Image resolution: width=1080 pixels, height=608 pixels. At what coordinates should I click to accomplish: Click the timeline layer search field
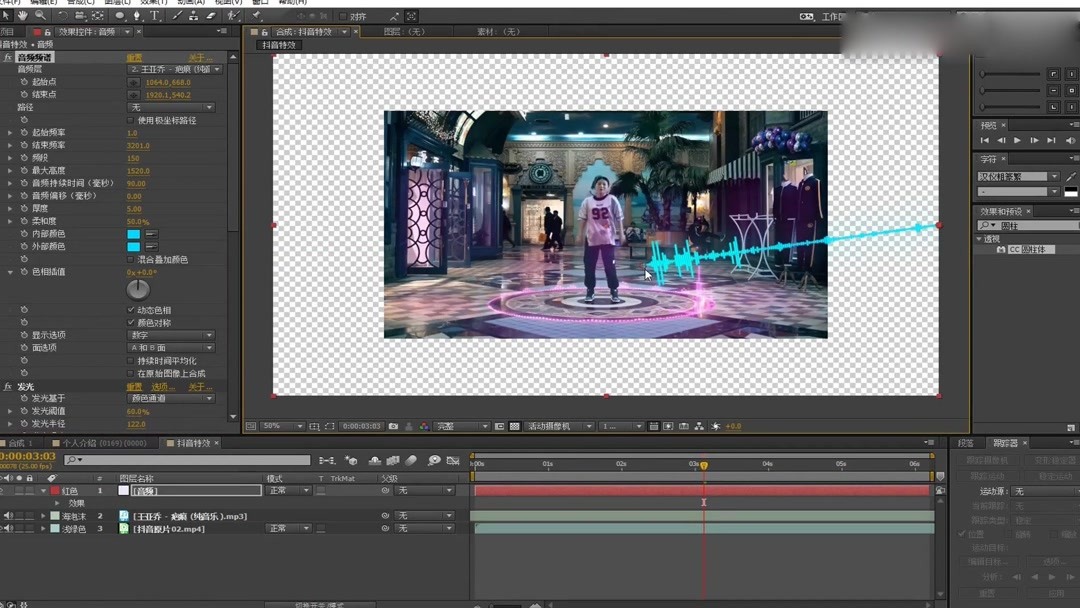pos(185,460)
